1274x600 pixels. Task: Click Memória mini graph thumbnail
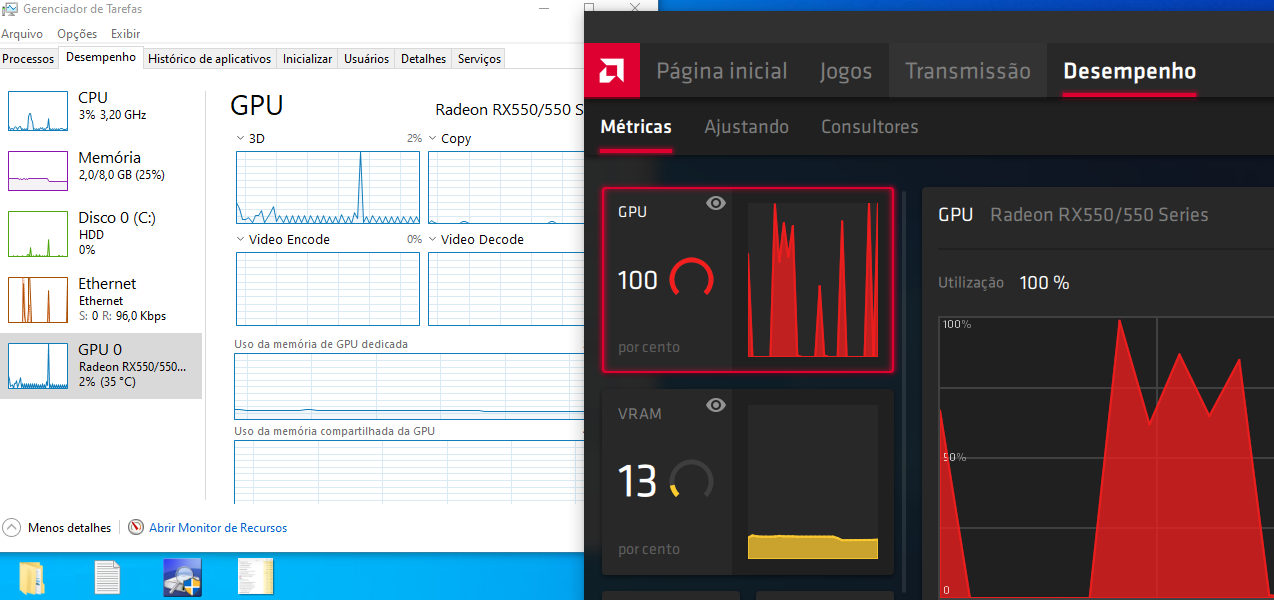click(x=37, y=171)
